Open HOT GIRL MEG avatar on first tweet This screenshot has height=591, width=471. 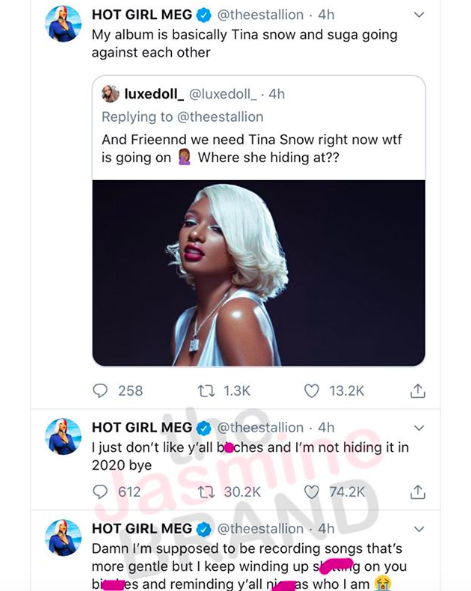(x=63, y=23)
